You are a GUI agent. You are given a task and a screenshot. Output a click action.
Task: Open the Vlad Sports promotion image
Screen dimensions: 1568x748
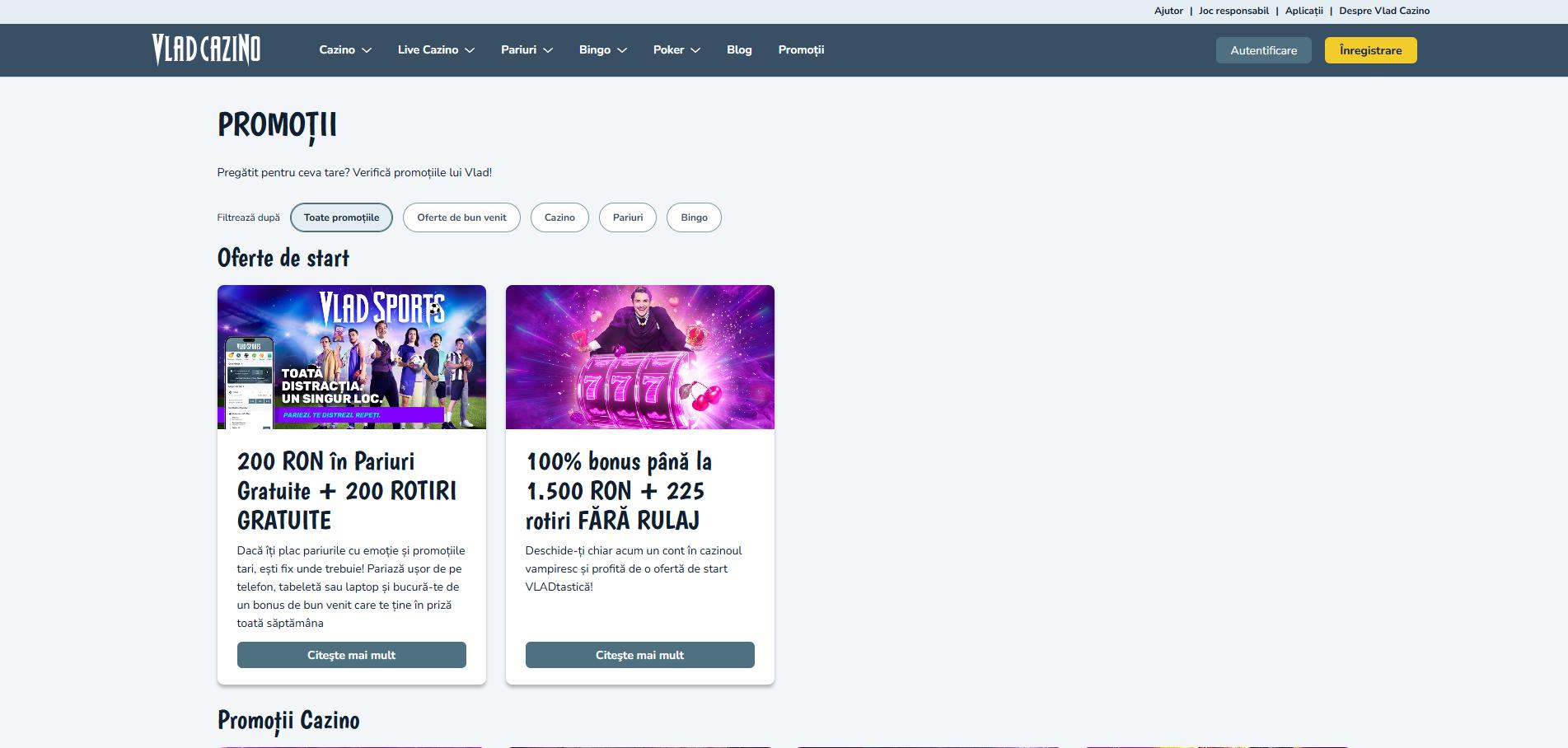(x=352, y=357)
